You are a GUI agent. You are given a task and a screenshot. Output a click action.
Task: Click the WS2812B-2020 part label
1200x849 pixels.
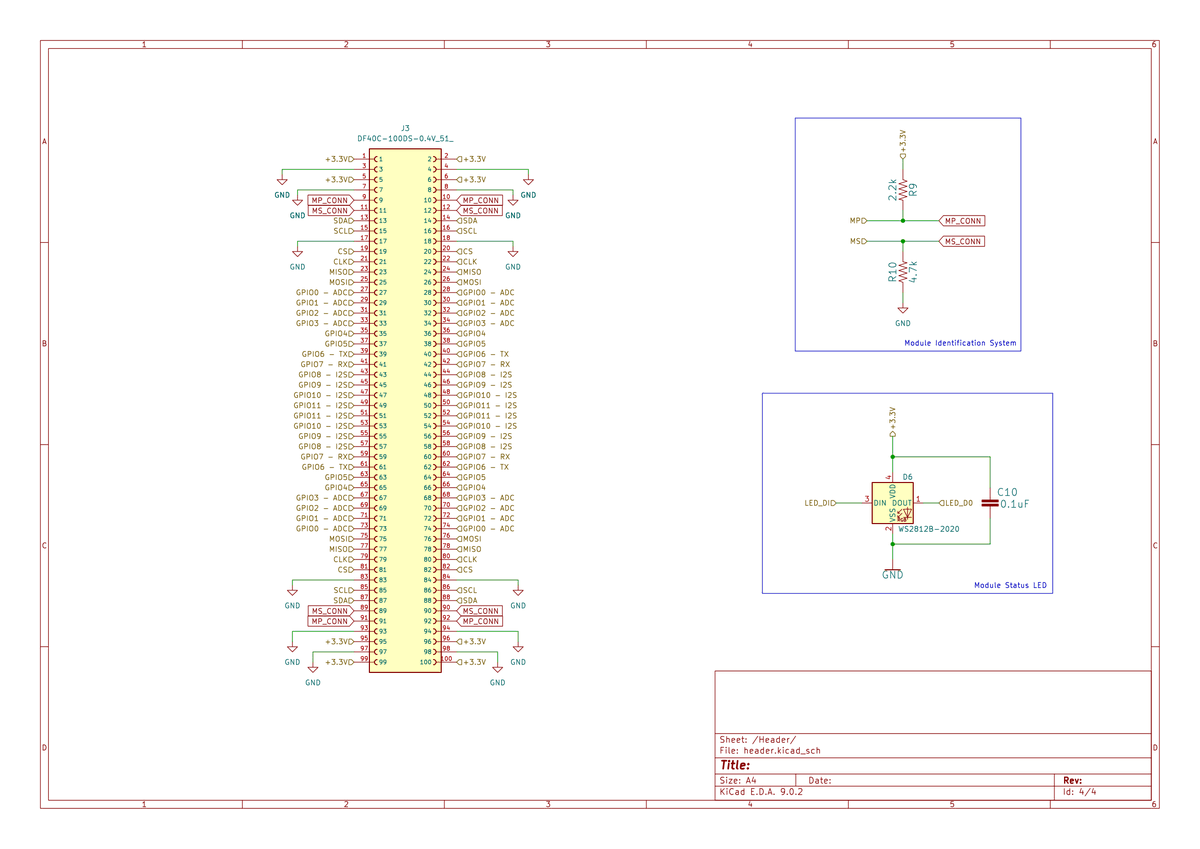coord(929,529)
